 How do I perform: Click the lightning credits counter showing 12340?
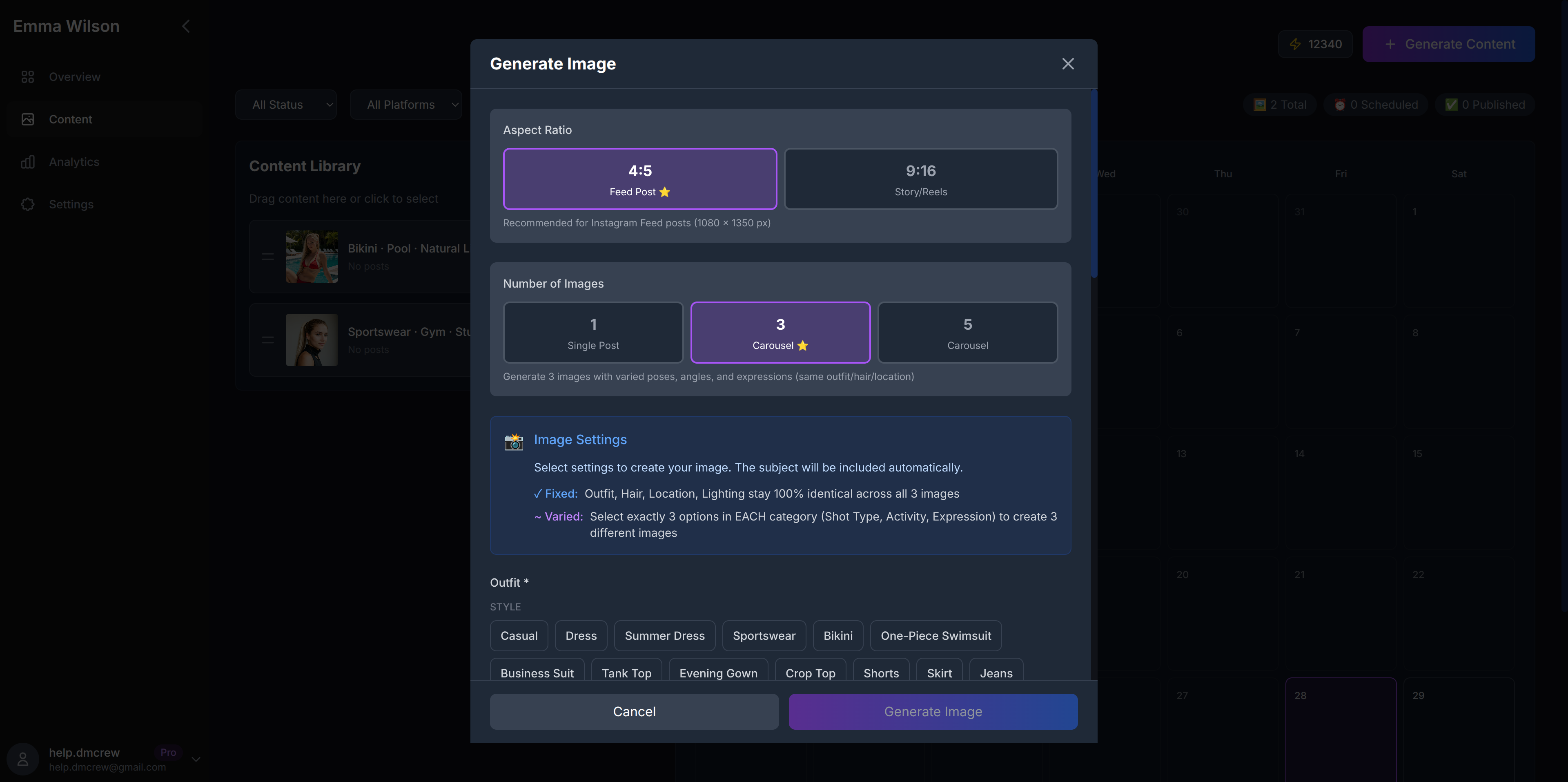point(1315,44)
